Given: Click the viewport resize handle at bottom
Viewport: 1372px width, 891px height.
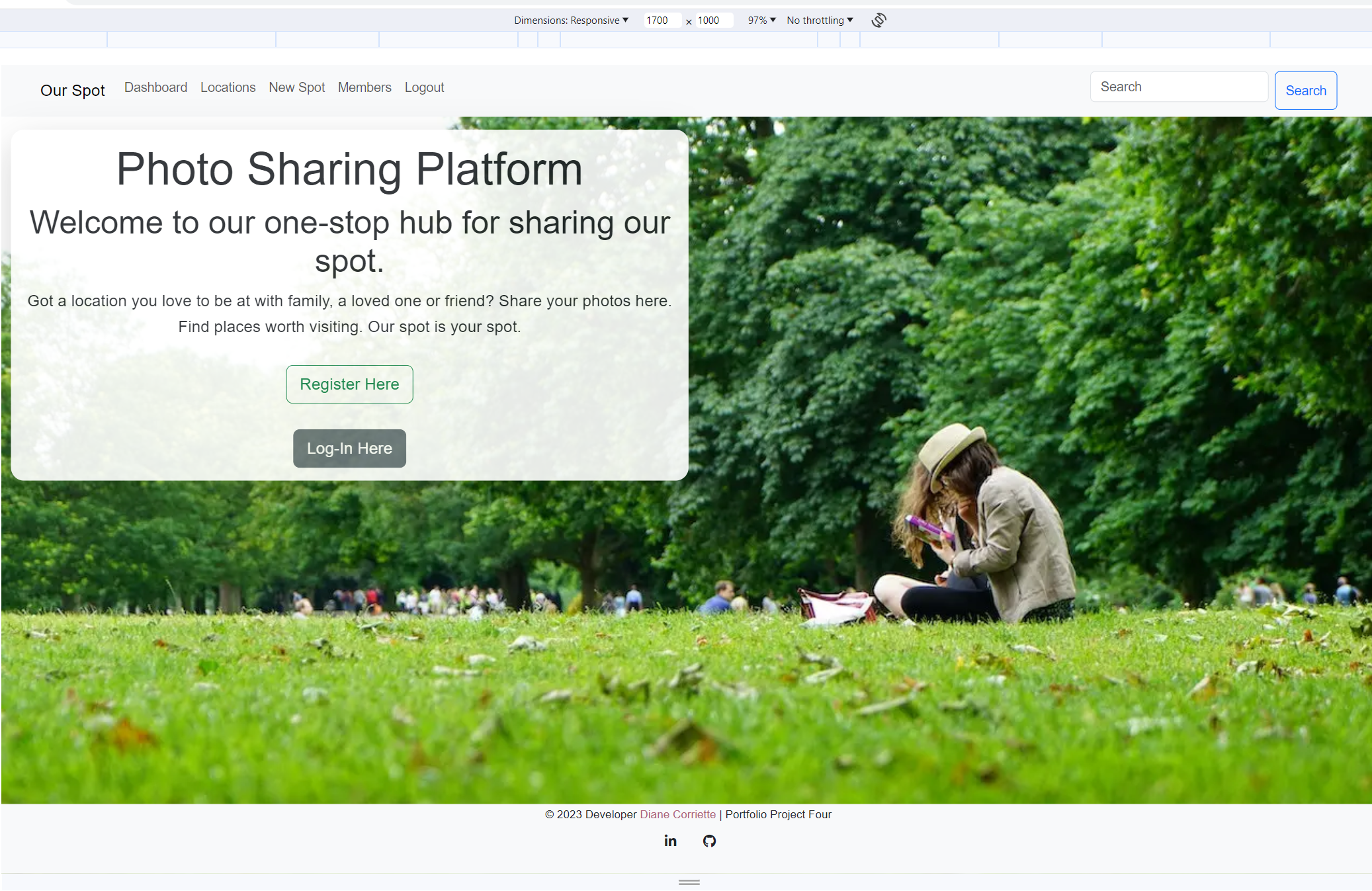Looking at the screenshot, I should (689, 882).
